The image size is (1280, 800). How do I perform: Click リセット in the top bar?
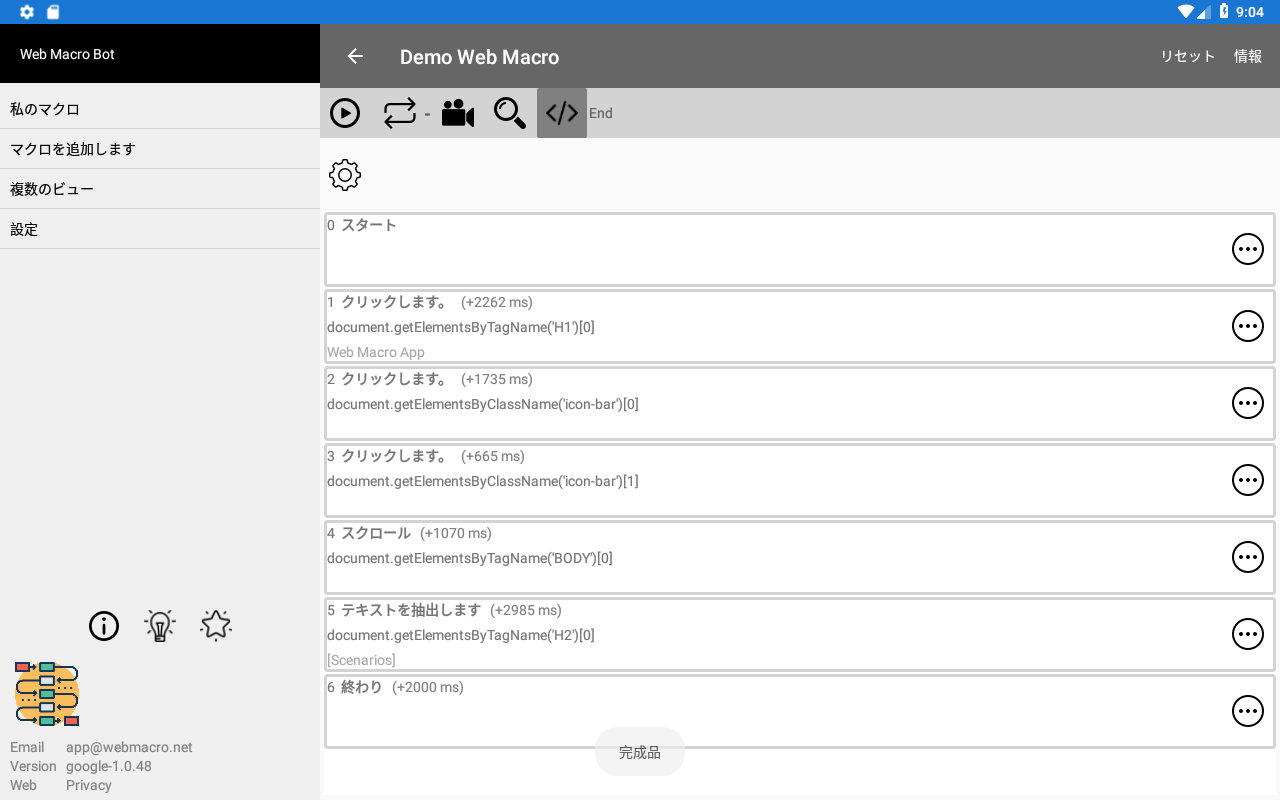(x=1187, y=56)
